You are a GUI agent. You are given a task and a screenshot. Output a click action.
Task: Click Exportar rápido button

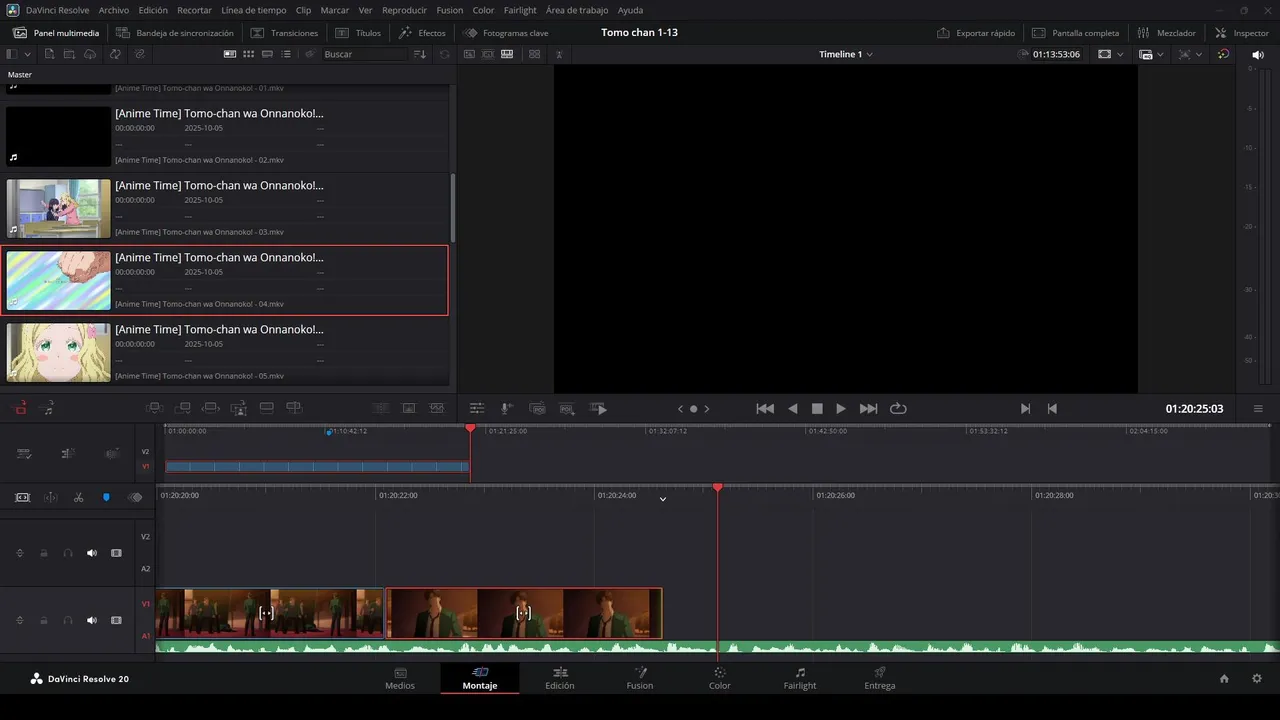point(976,33)
